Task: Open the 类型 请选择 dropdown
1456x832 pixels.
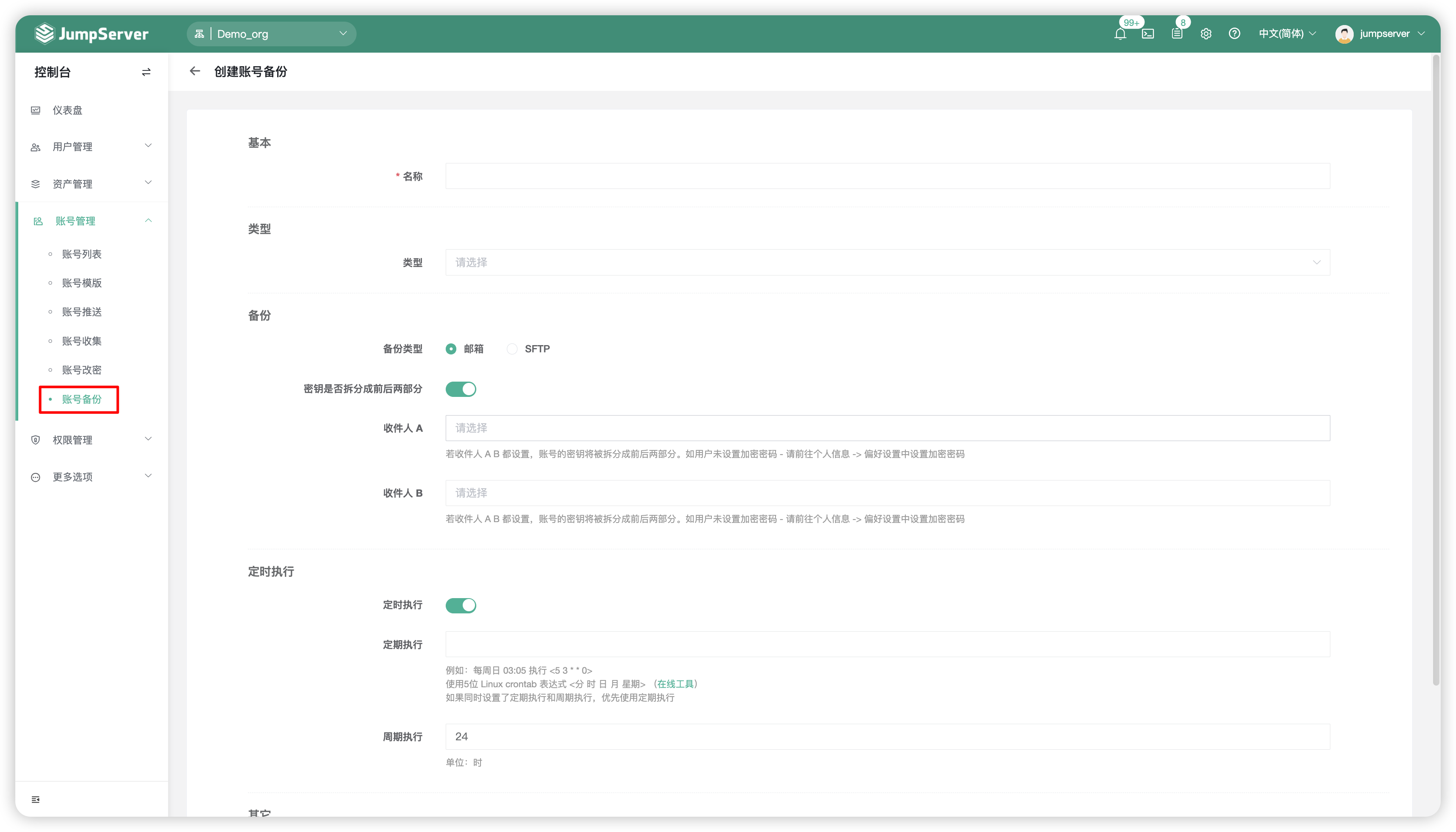Action: [x=888, y=262]
